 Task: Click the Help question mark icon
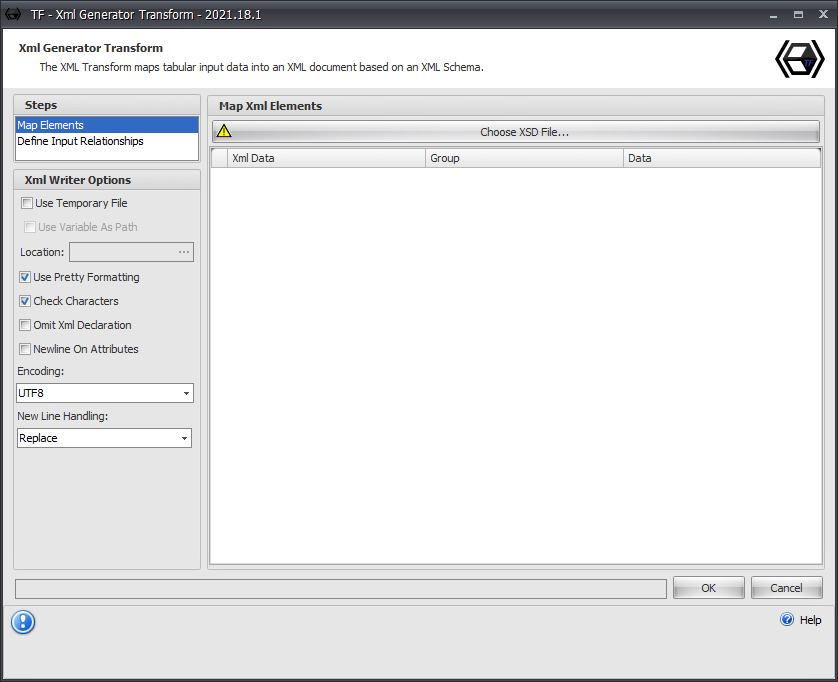pyautogui.click(x=787, y=619)
